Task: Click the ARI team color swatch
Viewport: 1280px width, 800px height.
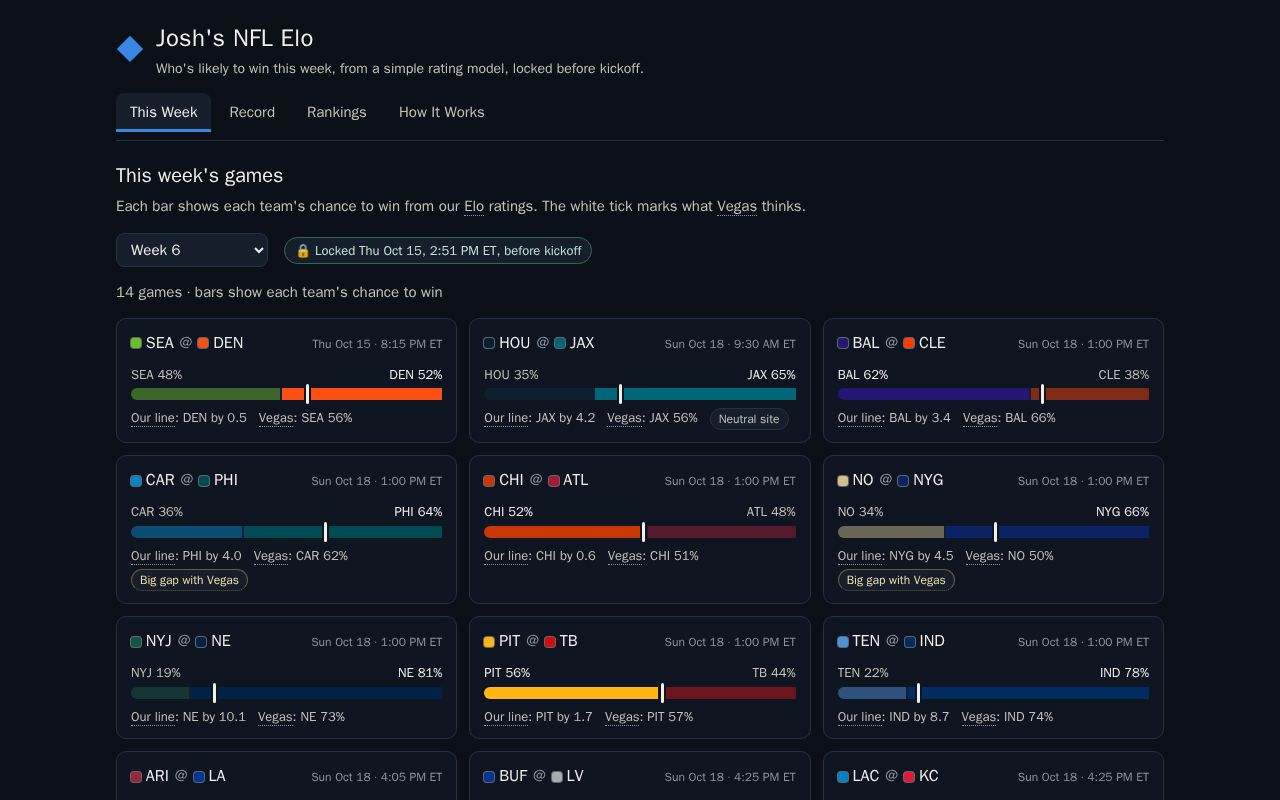Action: coord(136,777)
